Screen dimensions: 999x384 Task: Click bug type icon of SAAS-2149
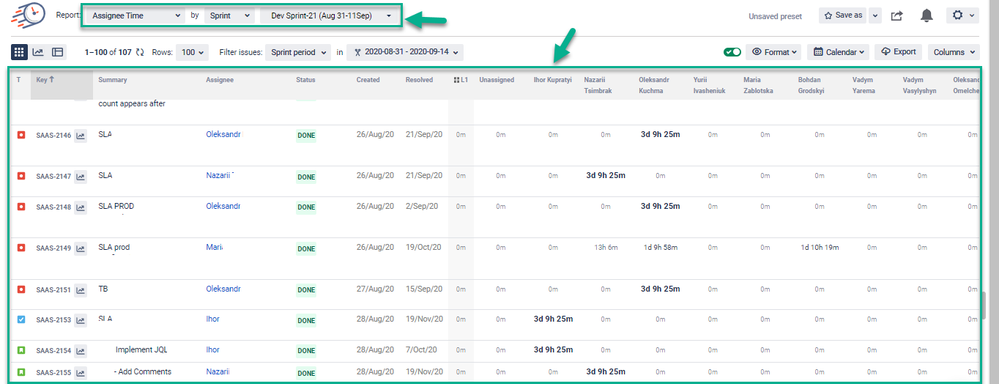point(20,248)
